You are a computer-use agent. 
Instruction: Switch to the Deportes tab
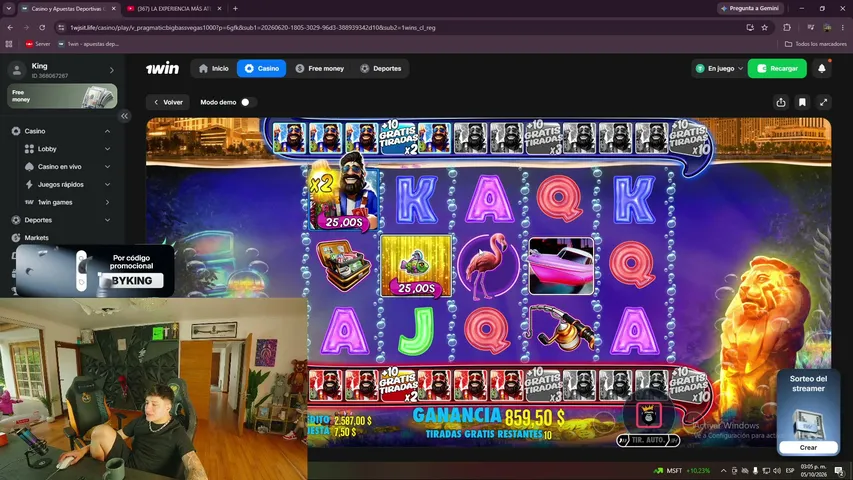click(x=381, y=69)
